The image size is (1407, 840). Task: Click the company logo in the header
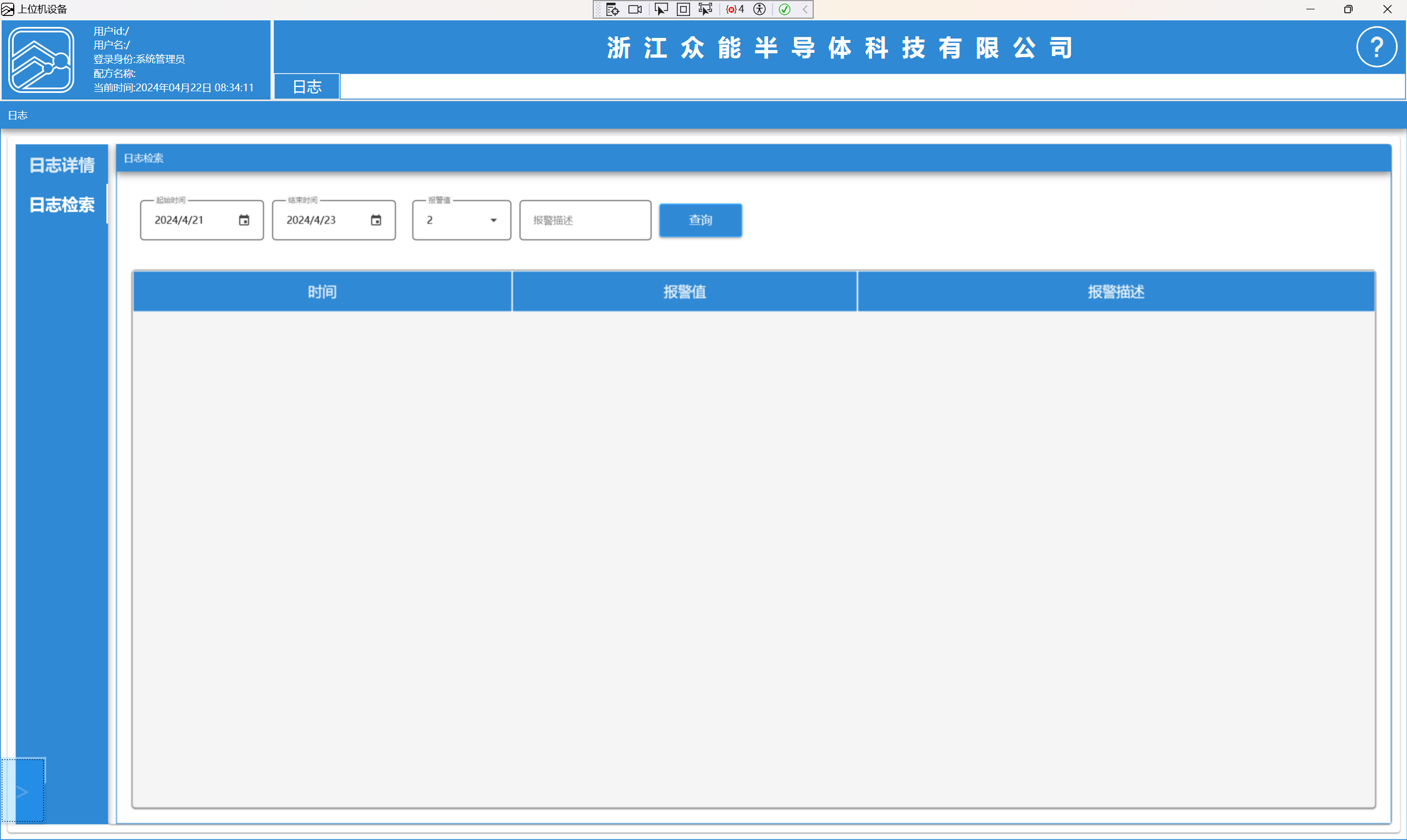[41, 59]
